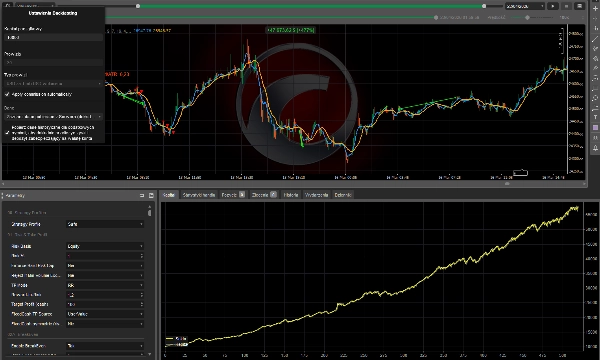Switch to the Pozycje tab
Image resolution: width=600 pixels, height=360 pixels.
click(x=233, y=195)
